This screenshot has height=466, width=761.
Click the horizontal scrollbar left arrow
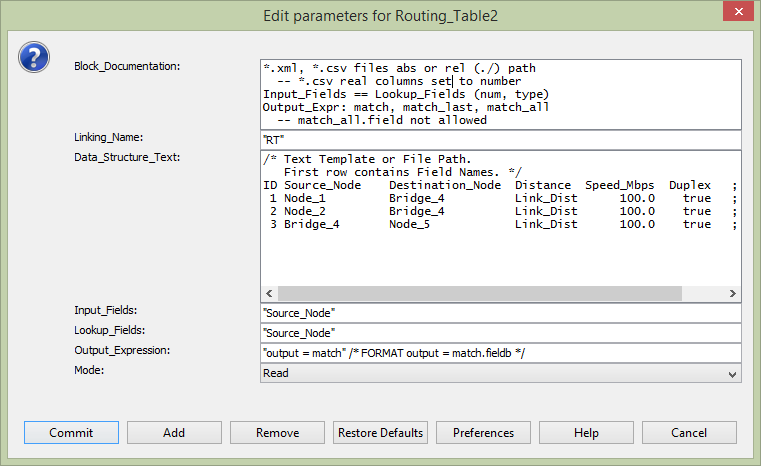click(x=267, y=294)
